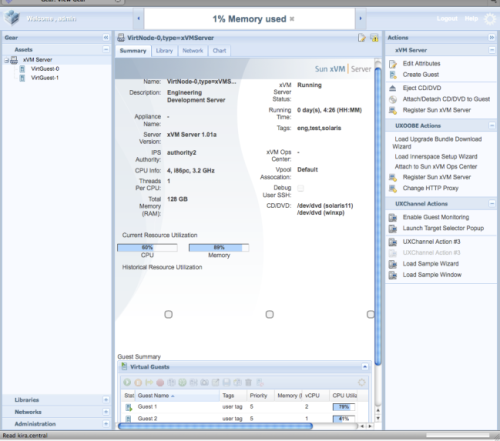This screenshot has height=441, width=500.
Task: Click the Launch Target Selector Popup icon
Action: (x=393, y=229)
